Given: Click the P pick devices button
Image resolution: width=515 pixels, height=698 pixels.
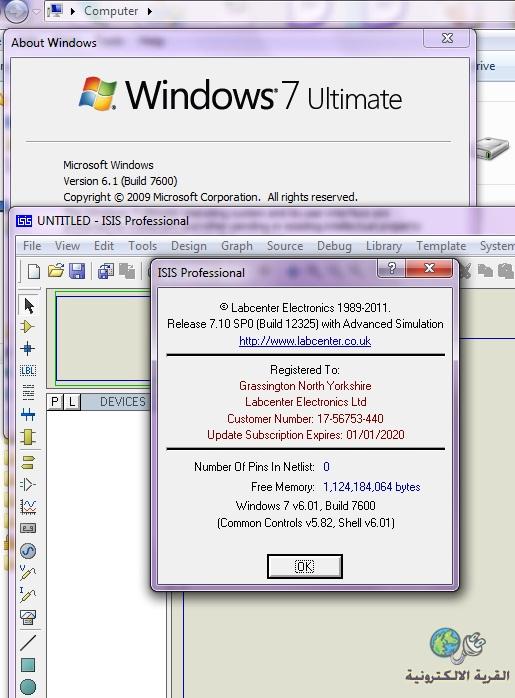Looking at the screenshot, I should (x=55, y=402).
